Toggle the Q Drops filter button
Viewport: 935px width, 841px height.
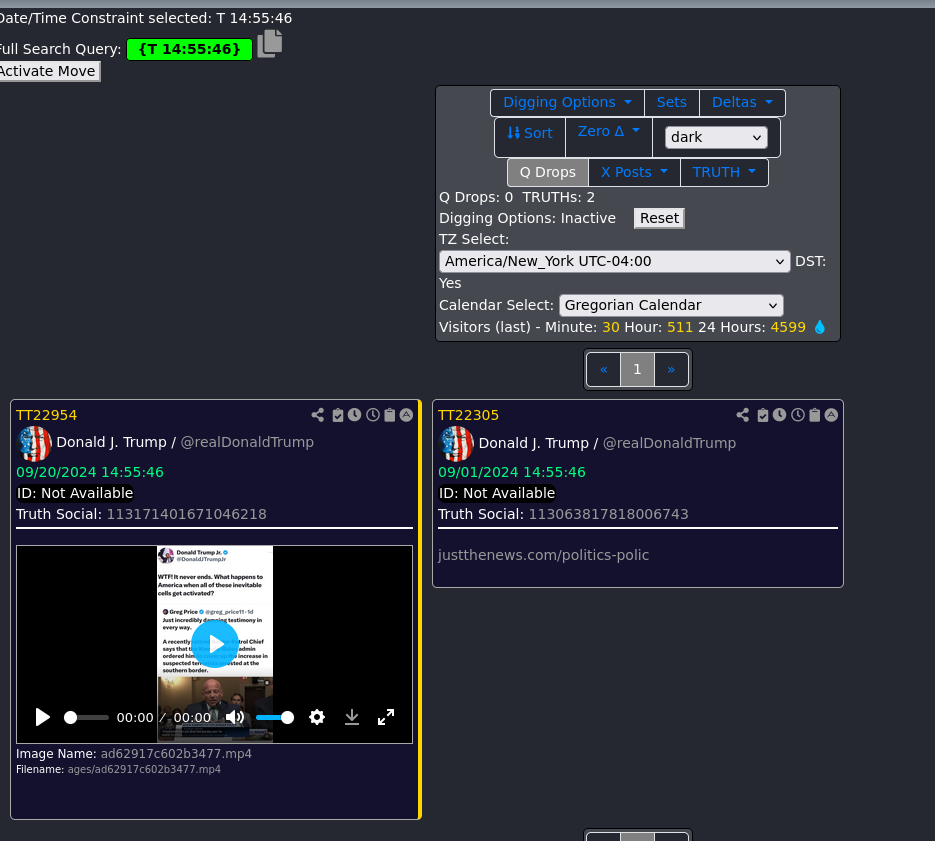pyautogui.click(x=547, y=172)
